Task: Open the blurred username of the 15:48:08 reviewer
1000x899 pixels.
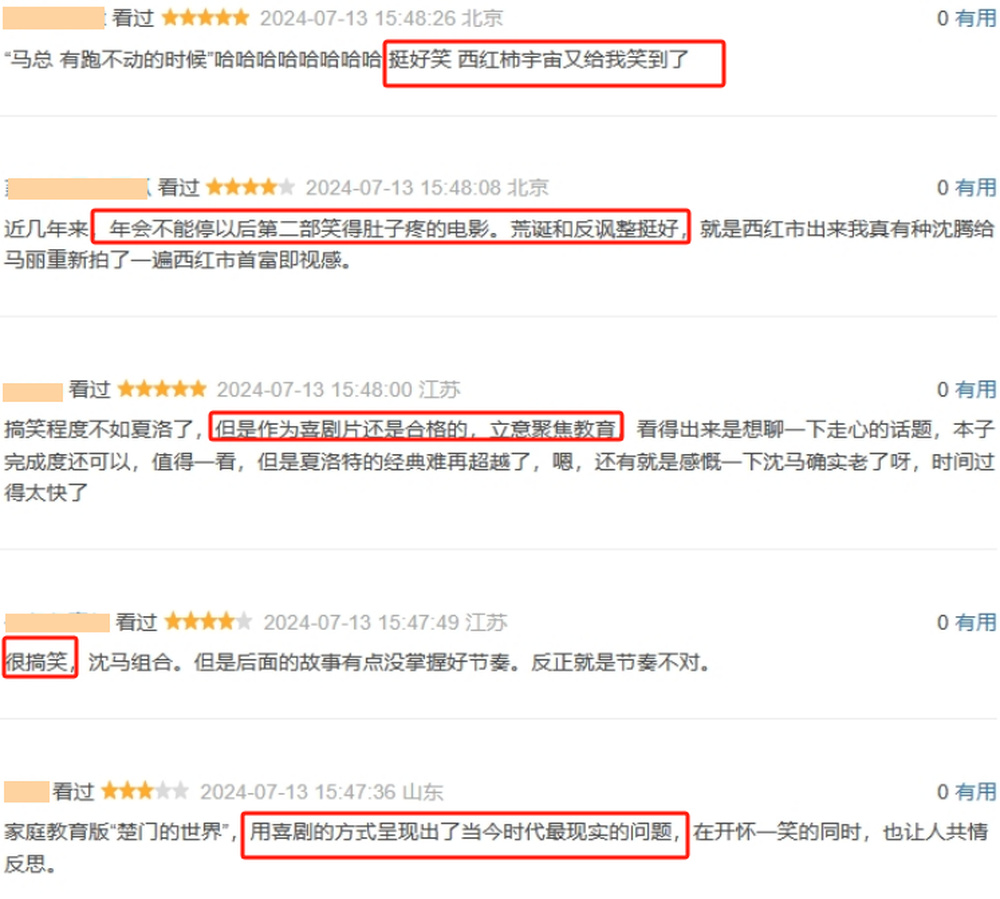Action: tap(77, 189)
